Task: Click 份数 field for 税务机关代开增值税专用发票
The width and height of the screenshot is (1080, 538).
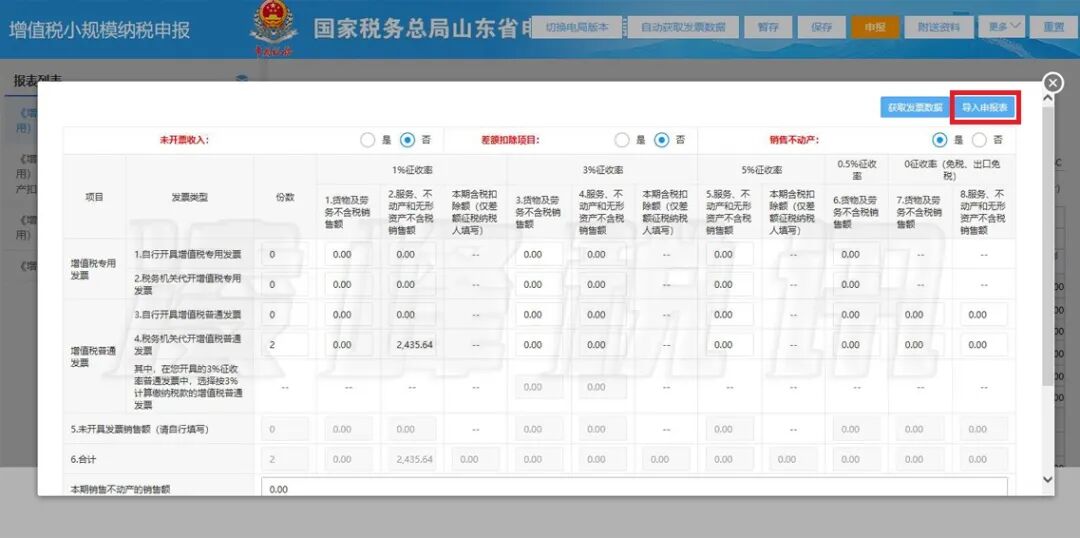Action: coord(285,284)
